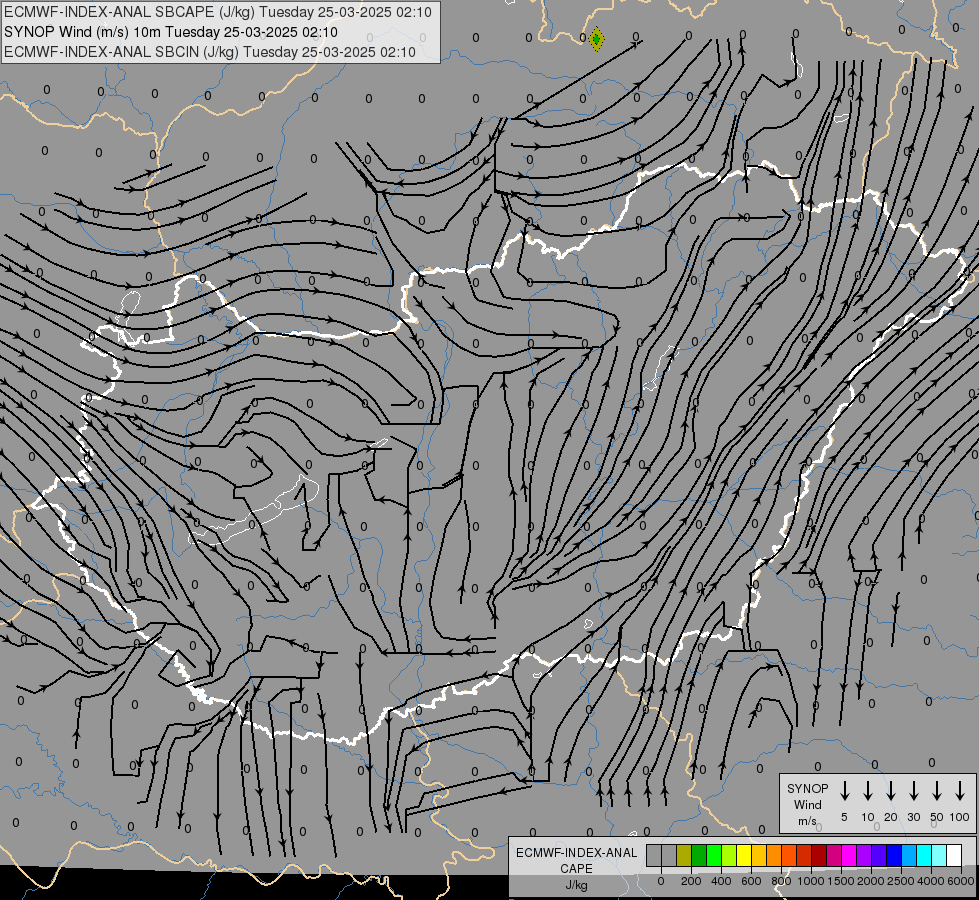This screenshot has height=900, width=979.
Task: Click the SYNOP Wind m/s legend label
Action: [807, 804]
